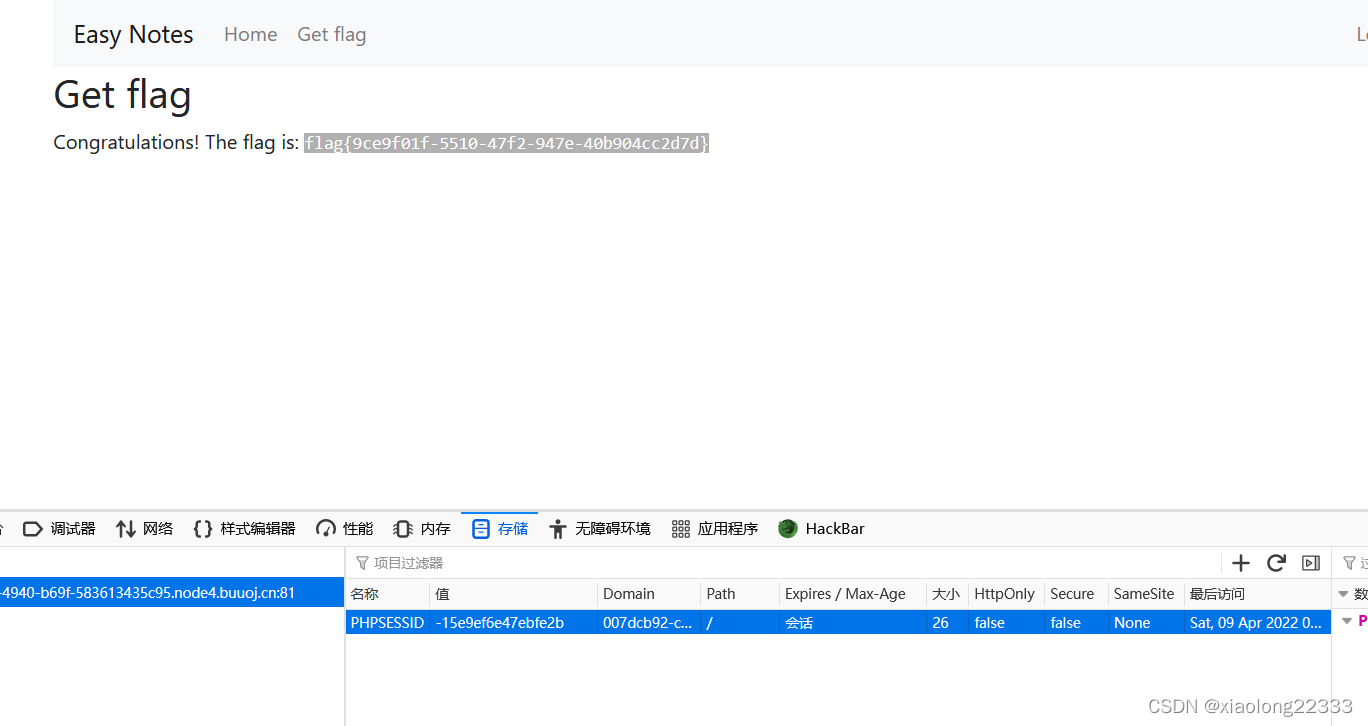Click the Network up-down arrows icon
The height and width of the screenshot is (726, 1368).
125,529
